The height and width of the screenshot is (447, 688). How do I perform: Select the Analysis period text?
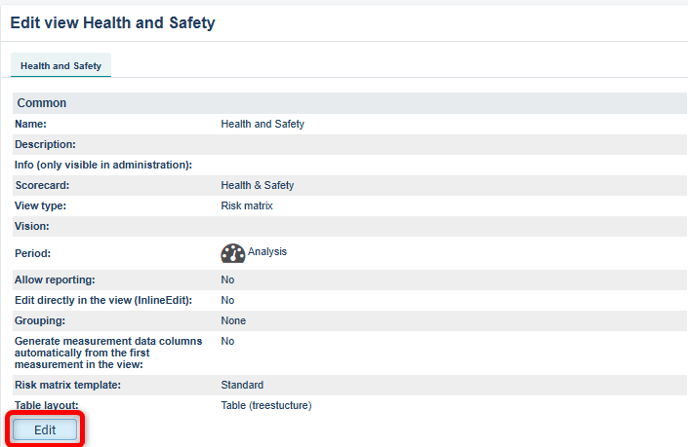point(267,252)
